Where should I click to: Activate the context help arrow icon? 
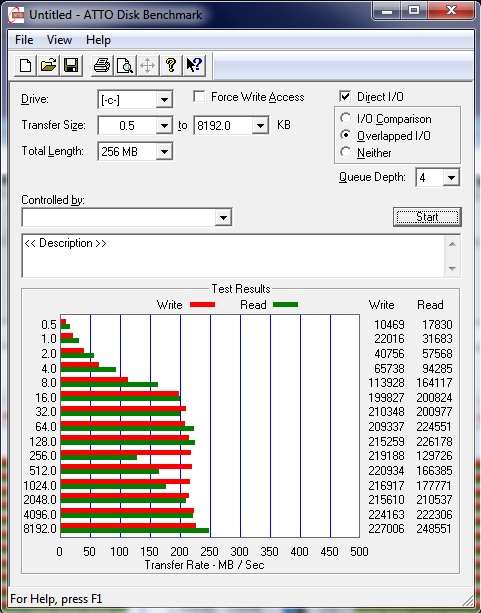194,65
